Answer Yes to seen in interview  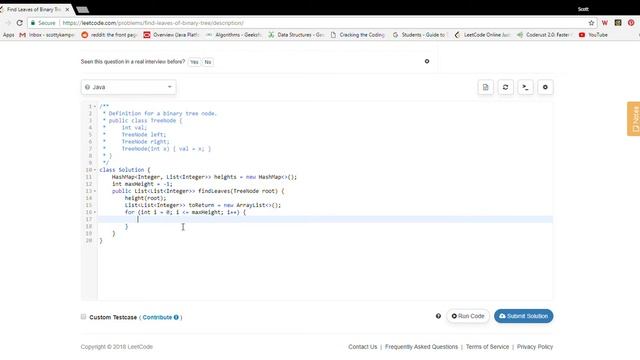tap(194, 62)
